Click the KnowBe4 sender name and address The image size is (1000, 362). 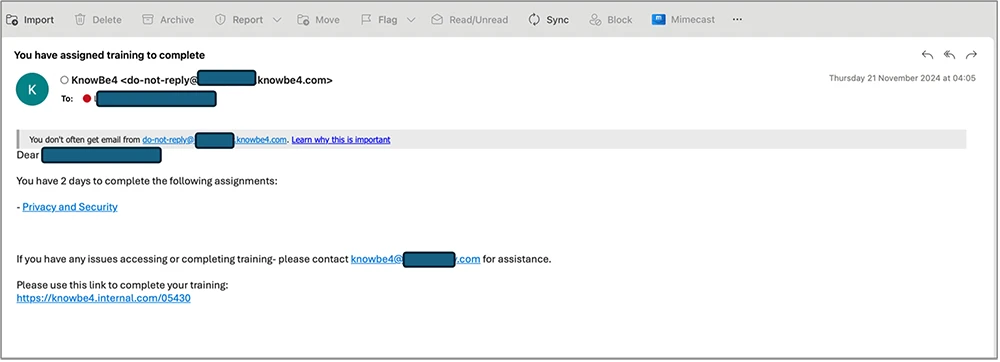(x=202, y=80)
